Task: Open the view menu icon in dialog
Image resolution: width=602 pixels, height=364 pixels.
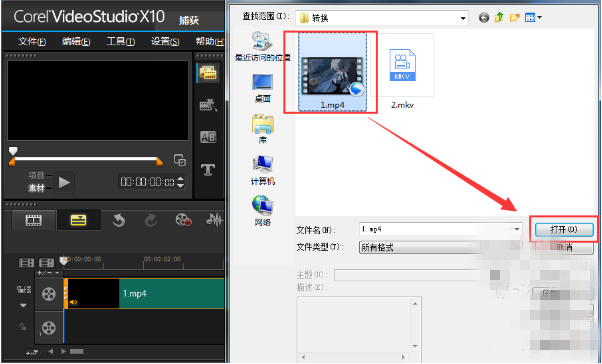Action: point(533,17)
